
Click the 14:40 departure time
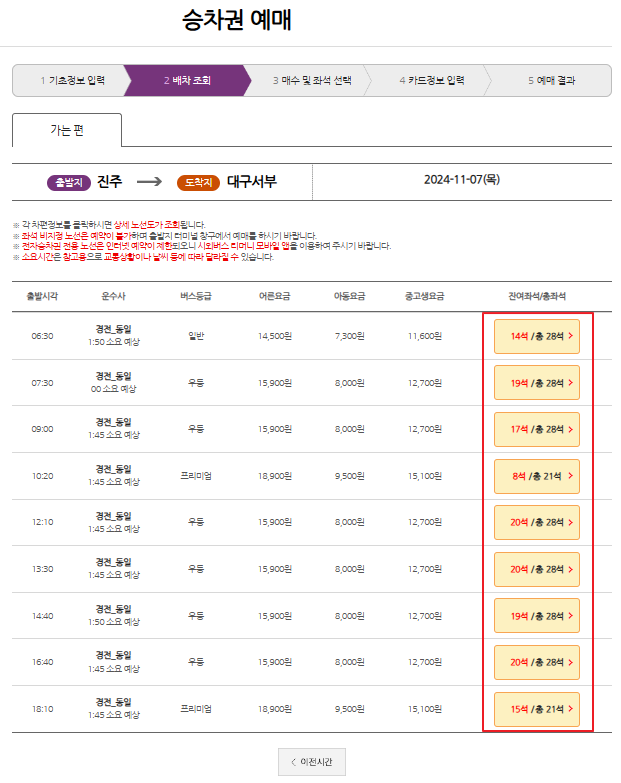coord(42,616)
